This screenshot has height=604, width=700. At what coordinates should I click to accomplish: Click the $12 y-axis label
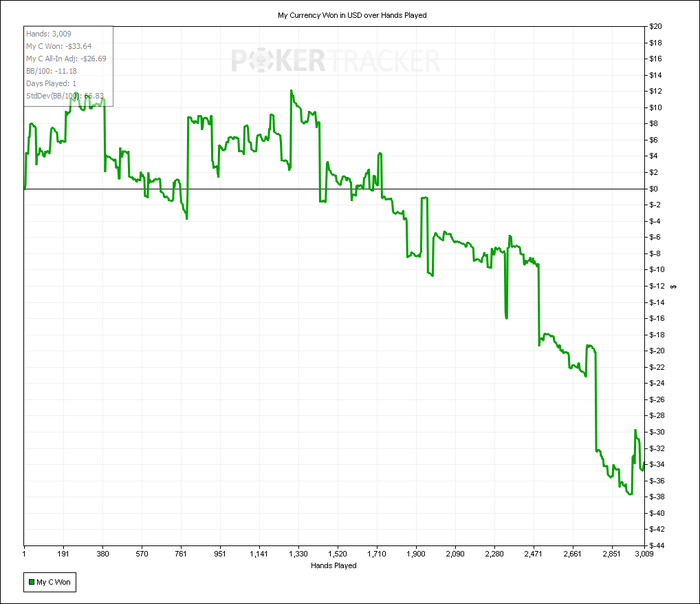656,92
